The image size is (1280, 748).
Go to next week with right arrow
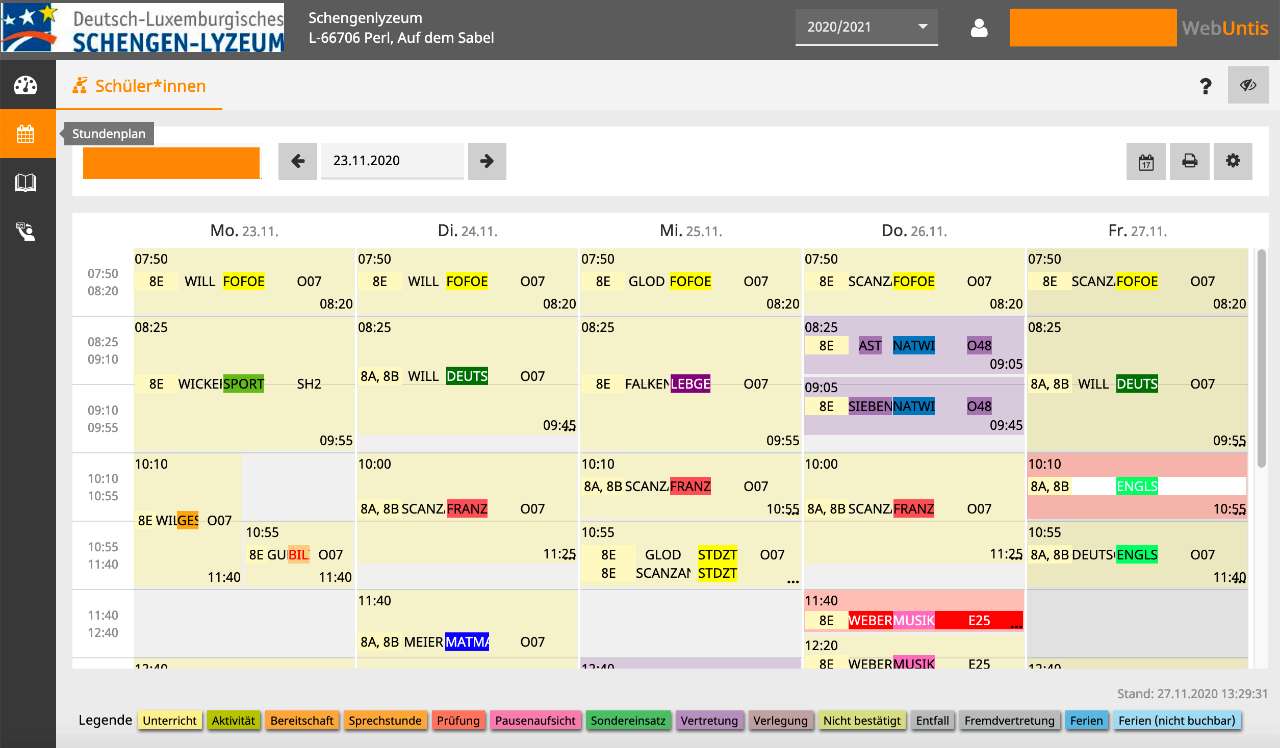pyautogui.click(x=487, y=161)
